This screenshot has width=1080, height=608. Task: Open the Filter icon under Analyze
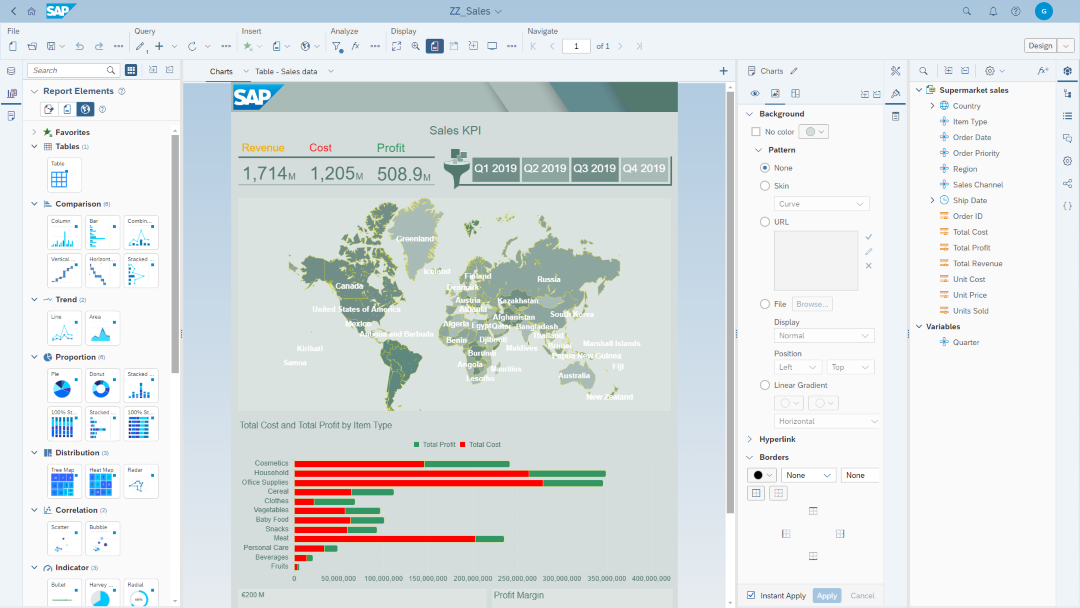point(337,46)
